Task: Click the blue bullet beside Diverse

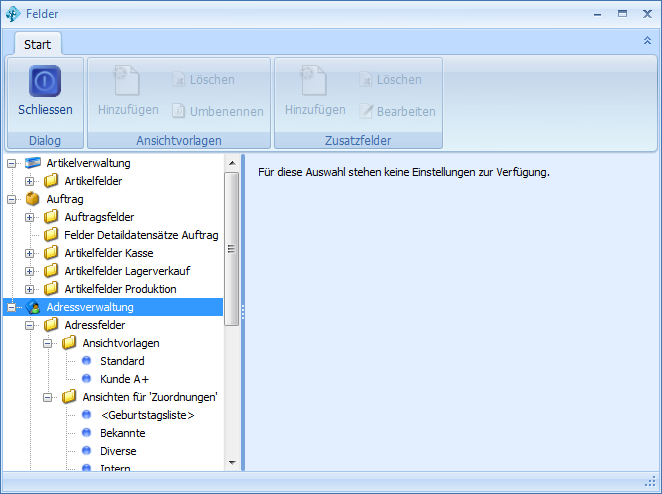Action: tap(87, 451)
